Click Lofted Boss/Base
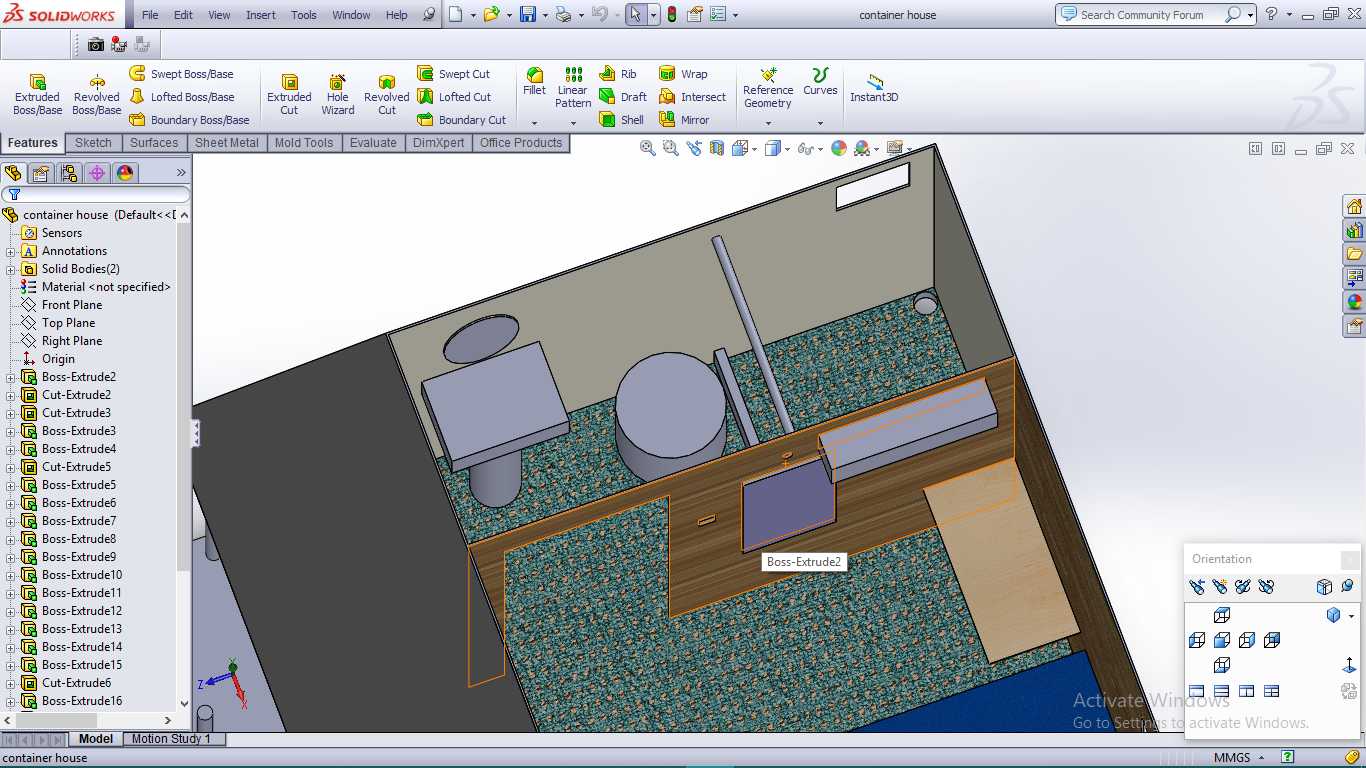Screen dimensions: 1366x768 pyautogui.click(x=182, y=97)
